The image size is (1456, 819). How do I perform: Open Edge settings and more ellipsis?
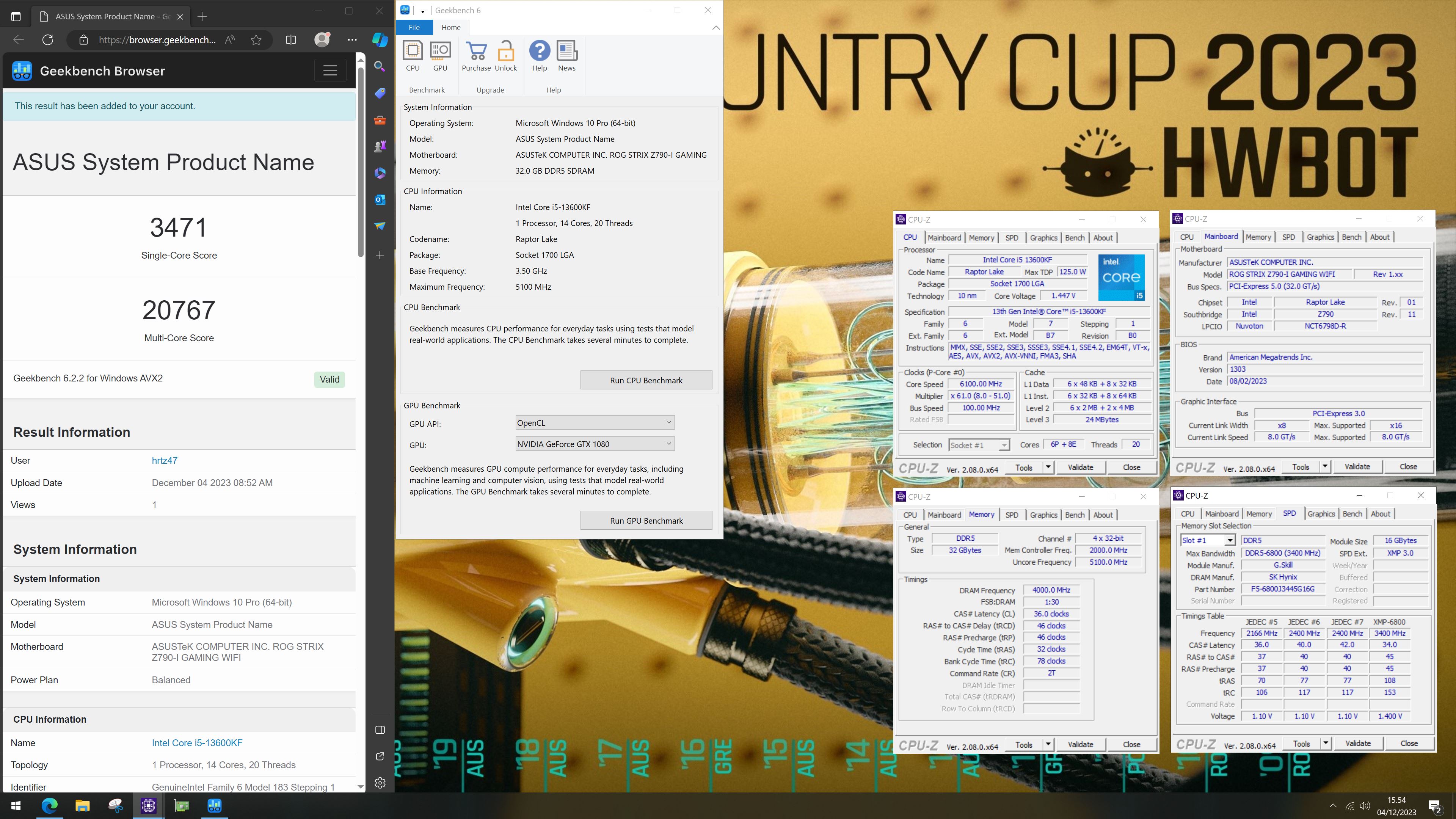click(352, 39)
